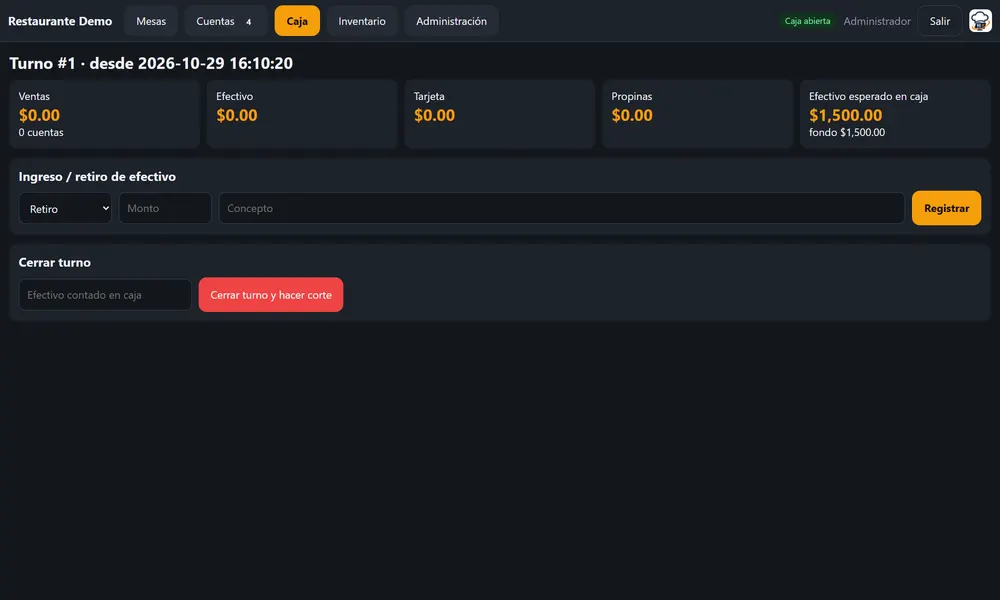The height and width of the screenshot is (600, 1000).
Task: Focus the Monto input field
Action: (165, 208)
